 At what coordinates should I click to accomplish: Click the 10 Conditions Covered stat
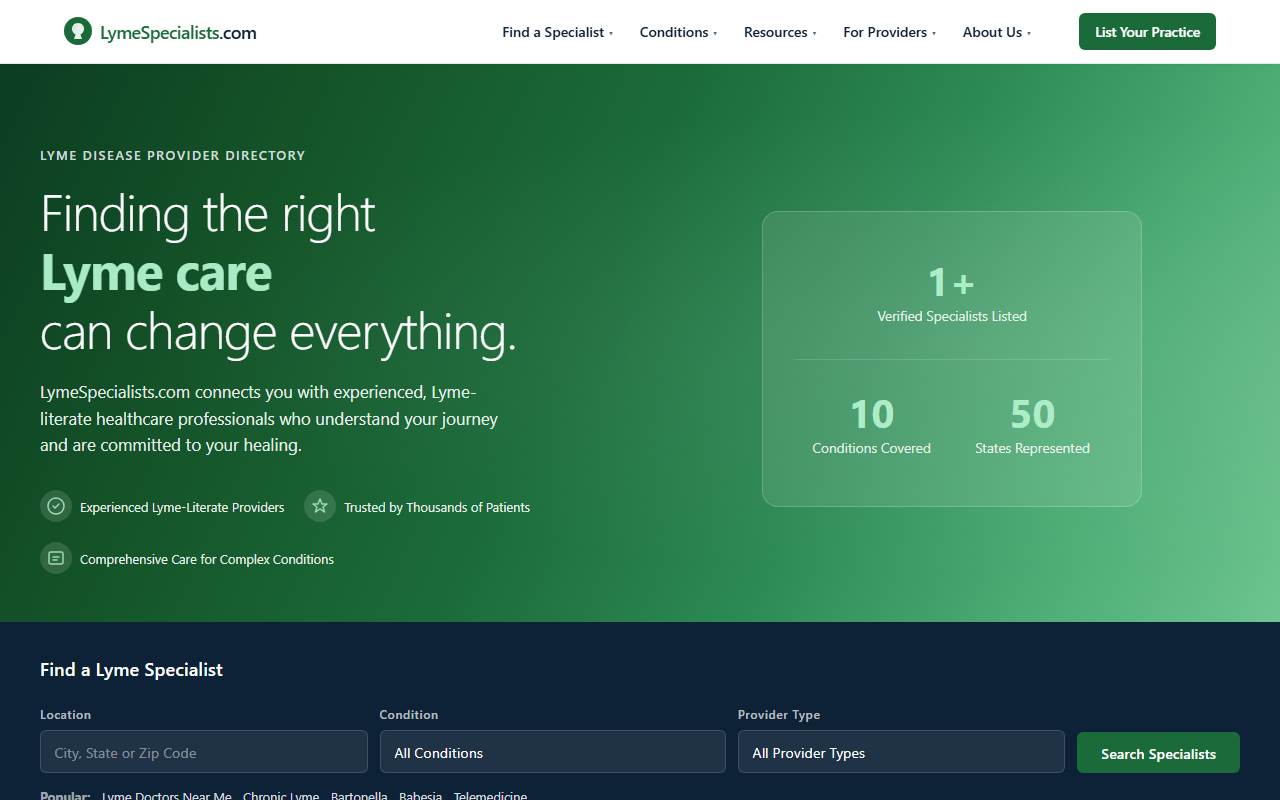871,426
